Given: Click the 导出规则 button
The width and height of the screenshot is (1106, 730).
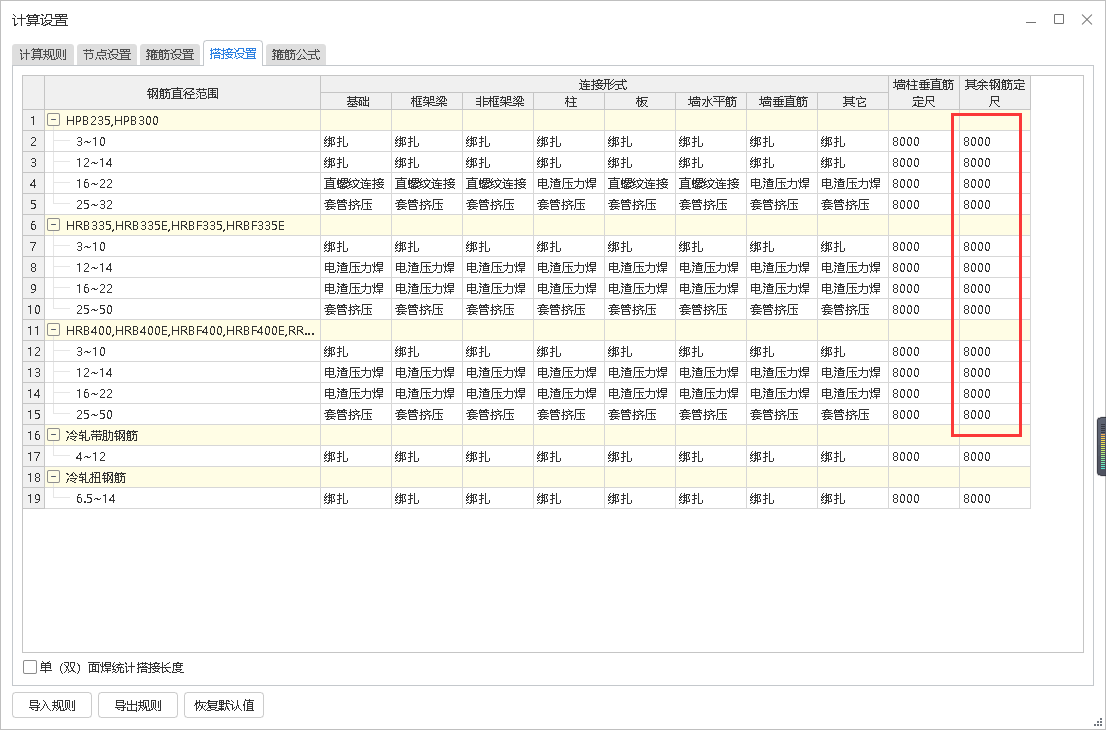Looking at the screenshot, I should point(138,705).
